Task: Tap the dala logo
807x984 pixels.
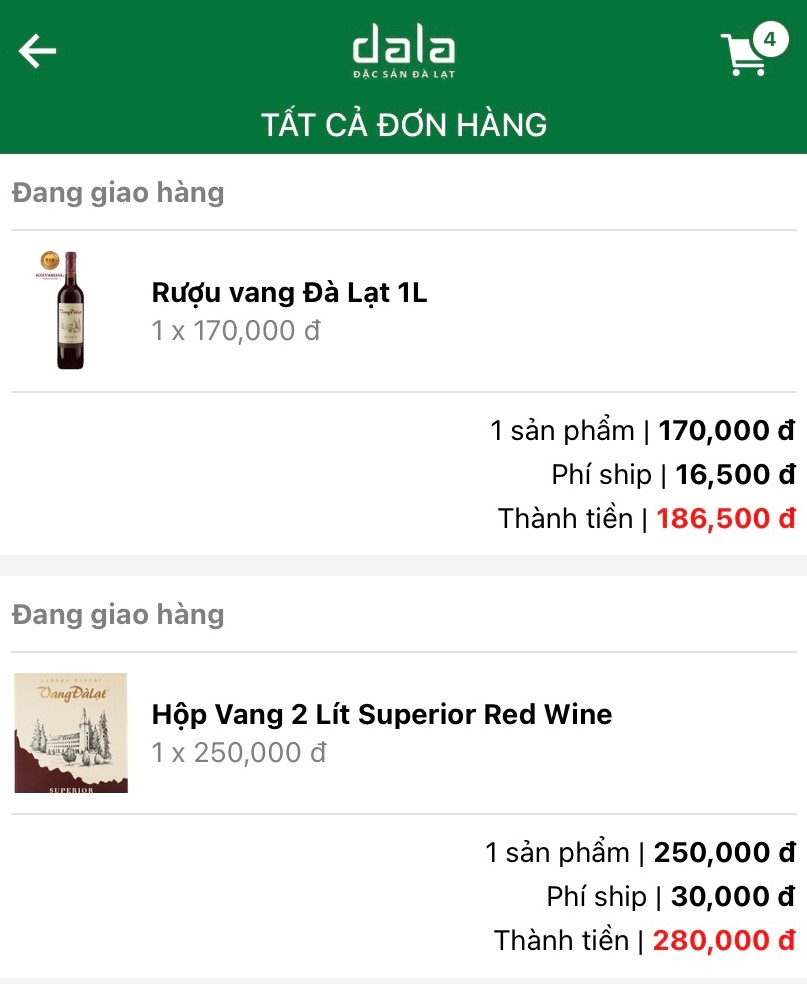Action: tap(404, 46)
